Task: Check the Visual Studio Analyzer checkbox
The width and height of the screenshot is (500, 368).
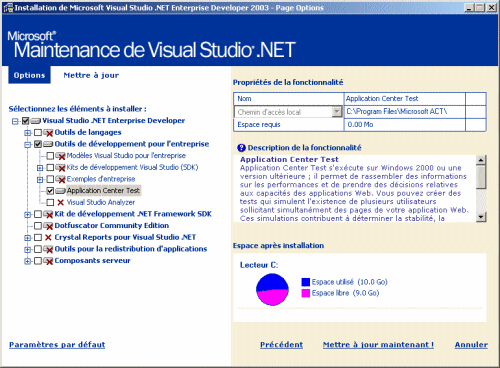Action: coord(50,202)
